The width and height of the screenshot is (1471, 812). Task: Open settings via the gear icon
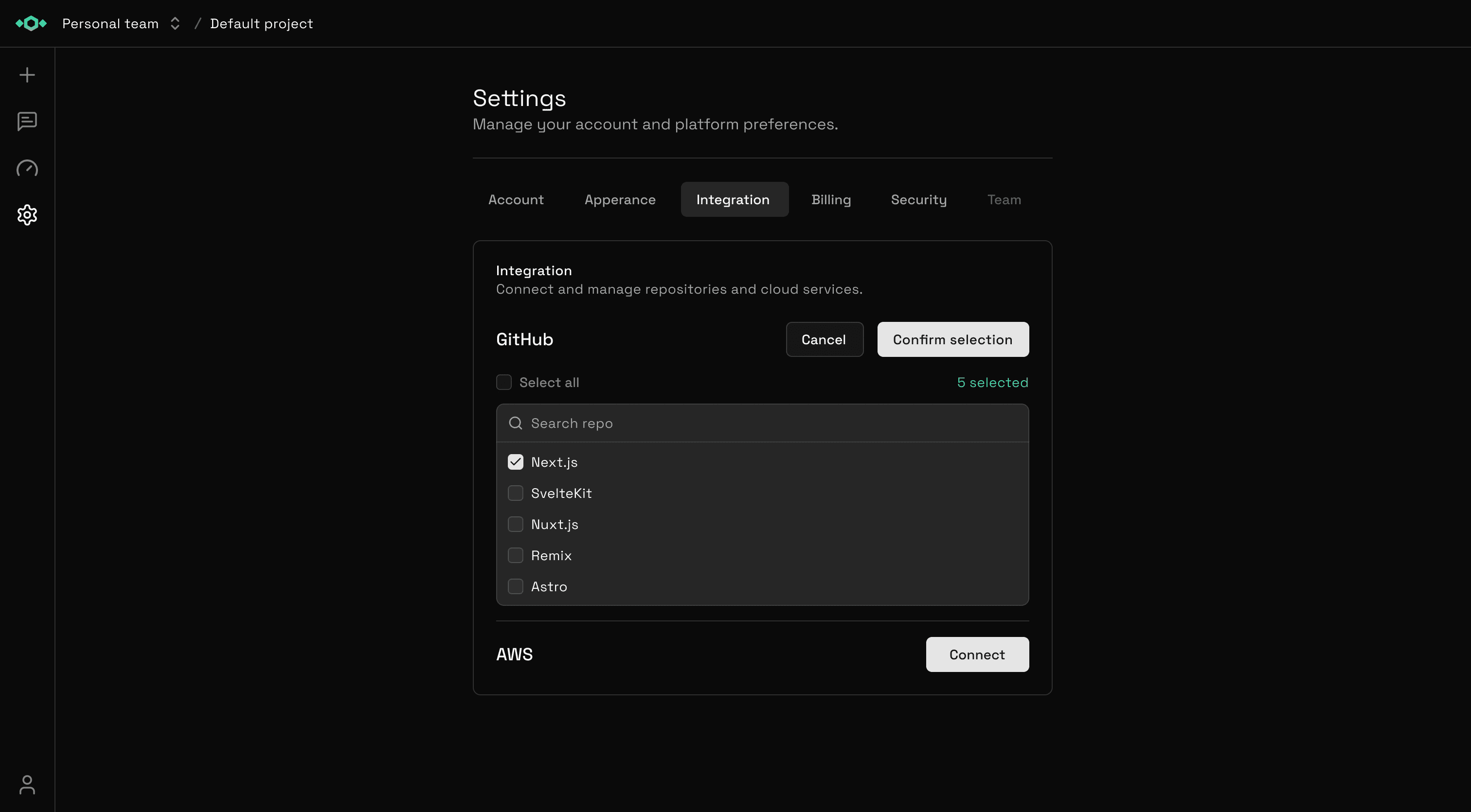tap(27, 215)
